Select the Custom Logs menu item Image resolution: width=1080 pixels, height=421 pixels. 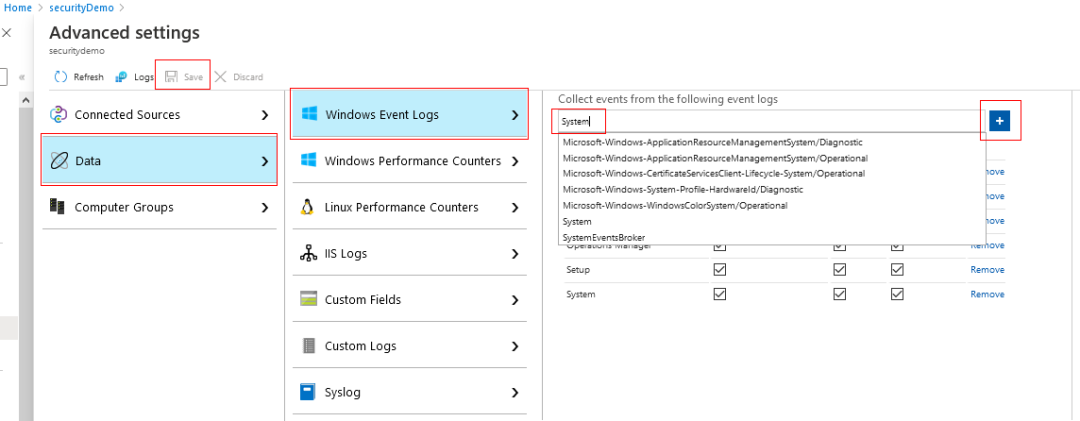click(x=410, y=346)
